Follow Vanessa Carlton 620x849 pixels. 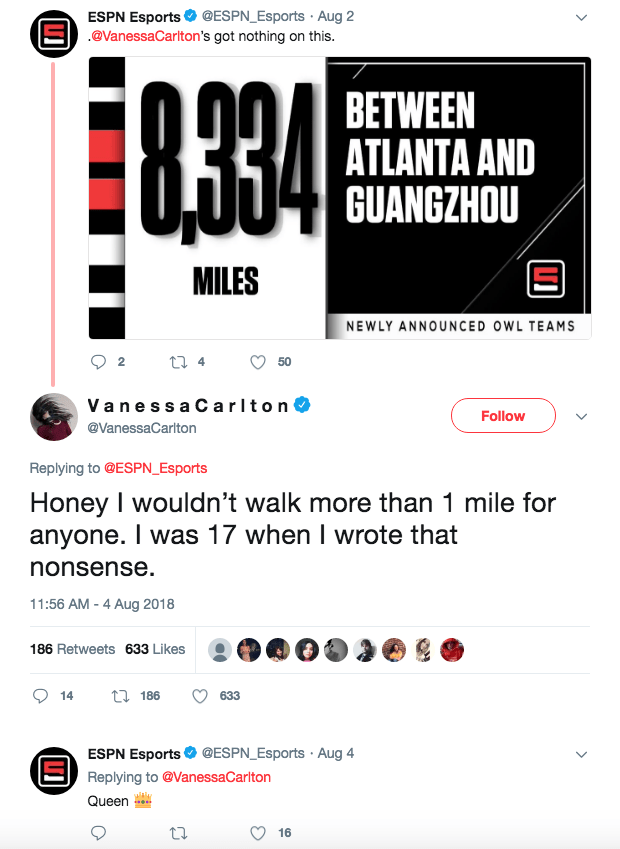click(x=502, y=416)
